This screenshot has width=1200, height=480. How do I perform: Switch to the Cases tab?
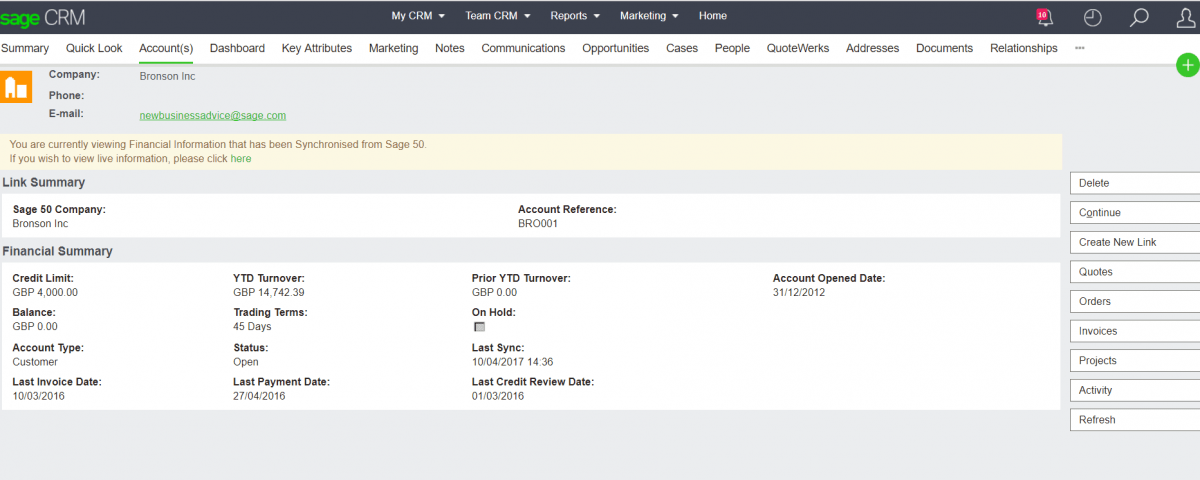[x=682, y=48]
